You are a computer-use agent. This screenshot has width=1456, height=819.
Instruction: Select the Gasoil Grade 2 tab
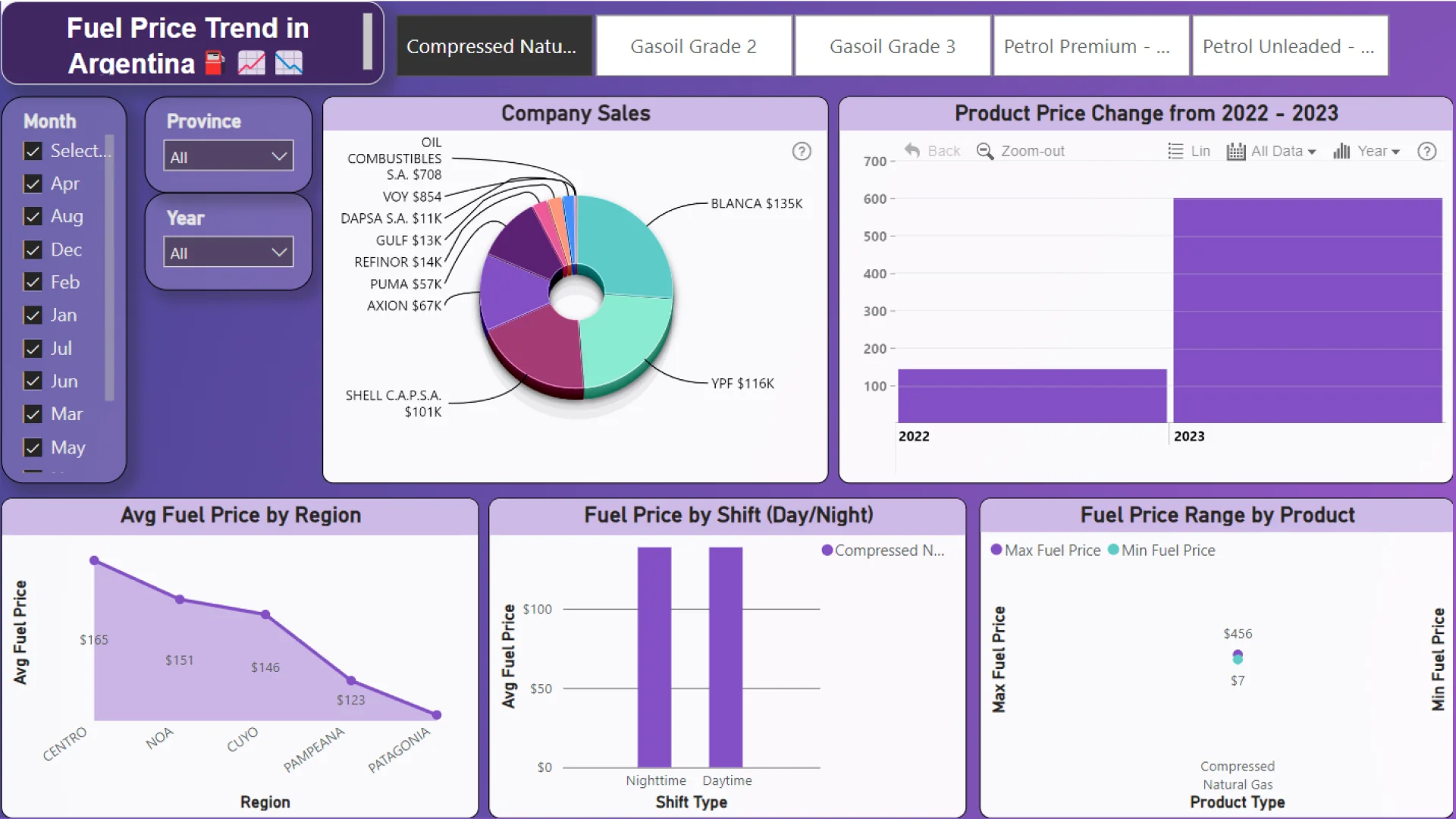(x=694, y=46)
